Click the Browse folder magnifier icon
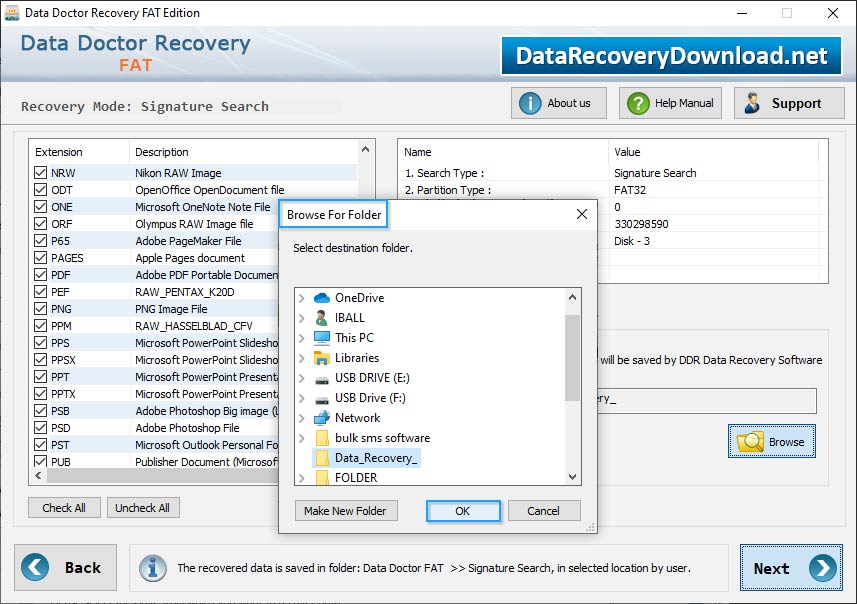This screenshot has width=857, height=604. click(750, 441)
